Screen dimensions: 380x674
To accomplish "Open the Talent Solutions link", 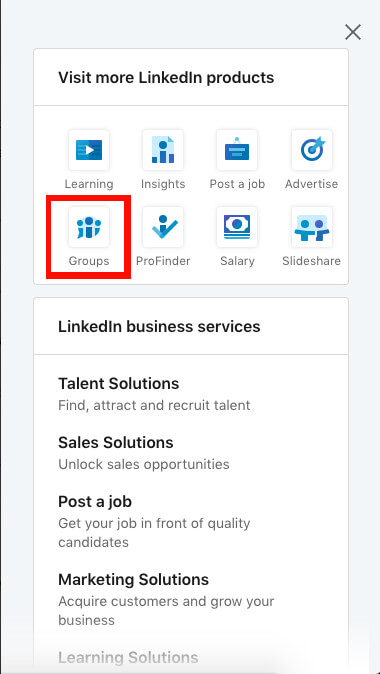I will [x=119, y=383].
